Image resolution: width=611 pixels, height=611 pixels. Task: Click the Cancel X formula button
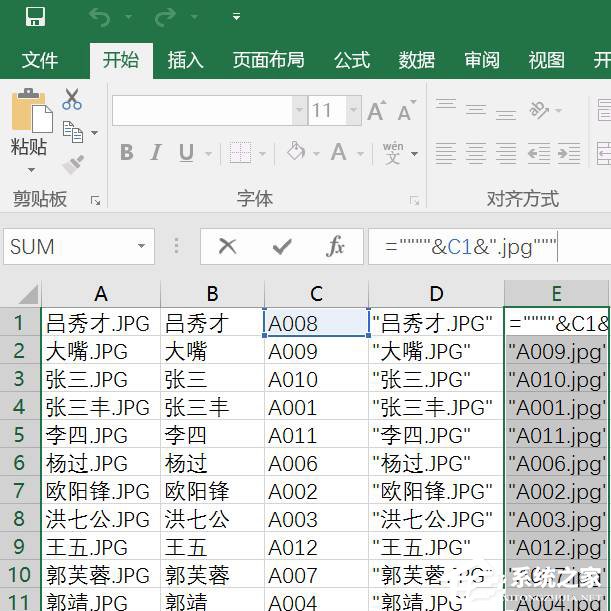pos(228,246)
